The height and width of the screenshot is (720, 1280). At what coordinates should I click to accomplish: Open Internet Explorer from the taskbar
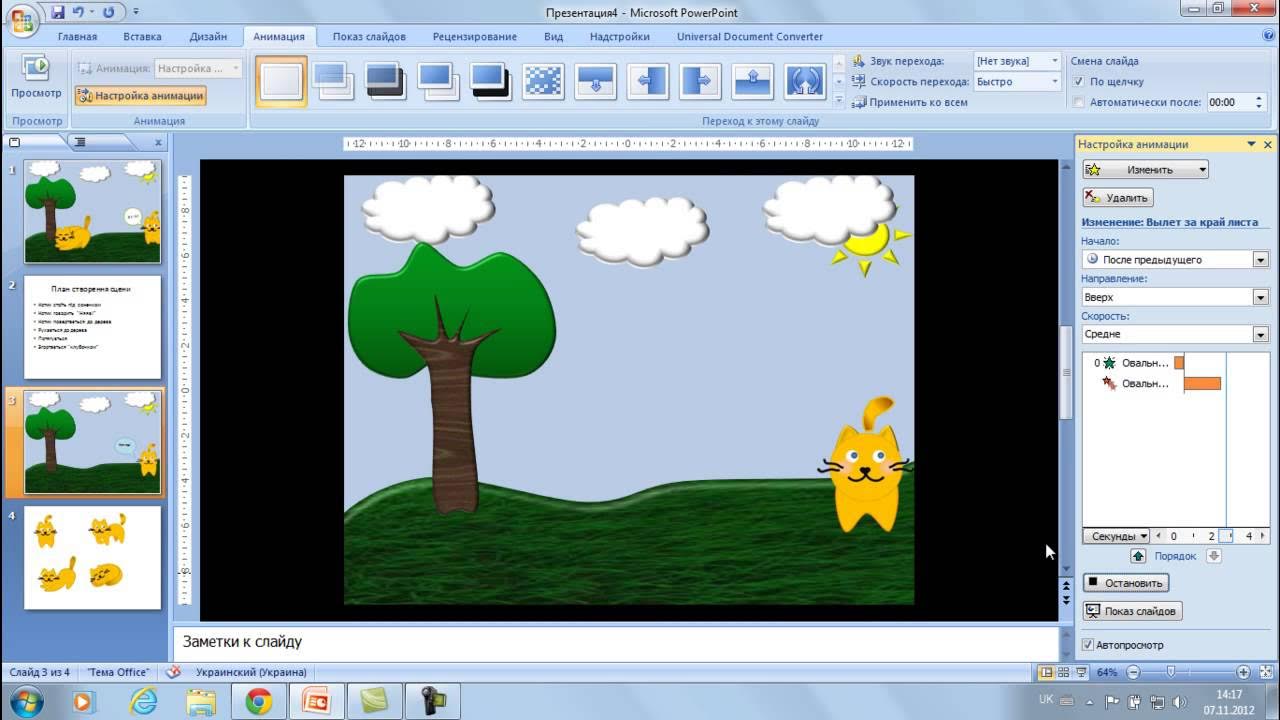[144, 702]
